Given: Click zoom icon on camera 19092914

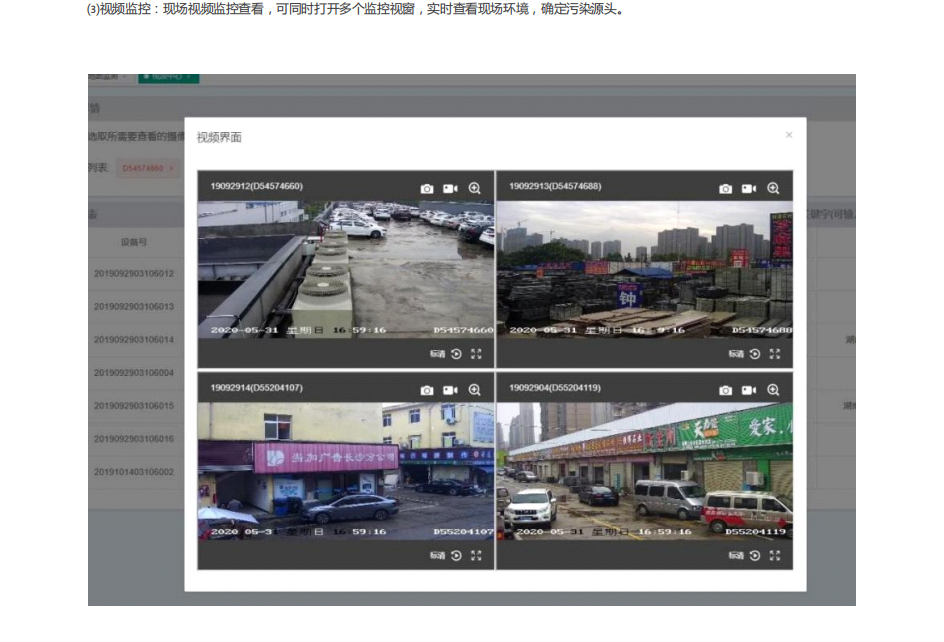Looking at the screenshot, I should click(474, 390).
